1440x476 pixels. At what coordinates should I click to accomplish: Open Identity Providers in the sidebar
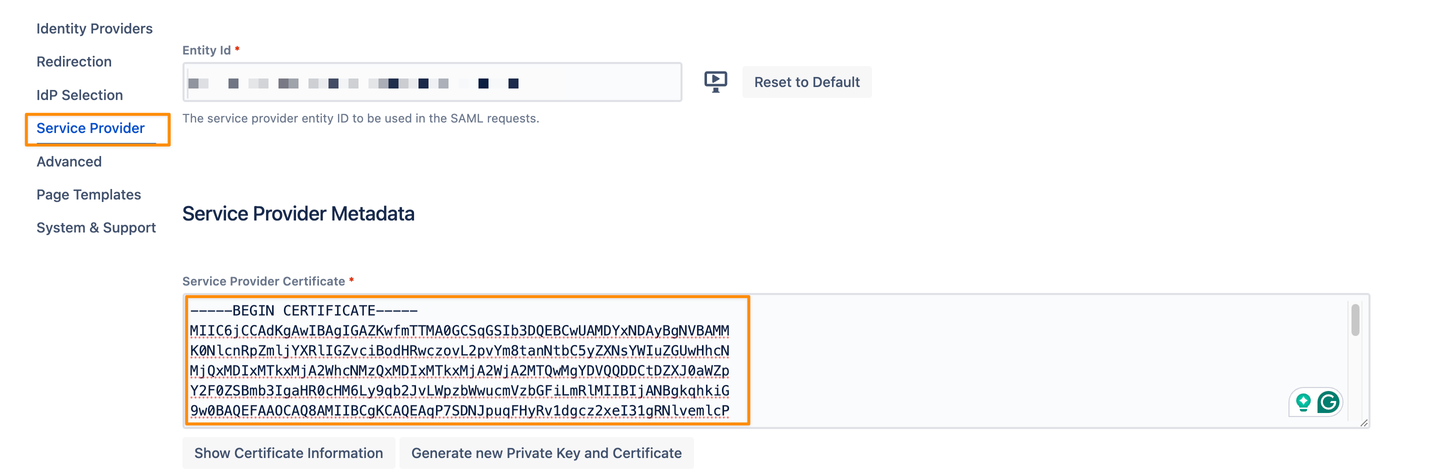tap(94, 28)
